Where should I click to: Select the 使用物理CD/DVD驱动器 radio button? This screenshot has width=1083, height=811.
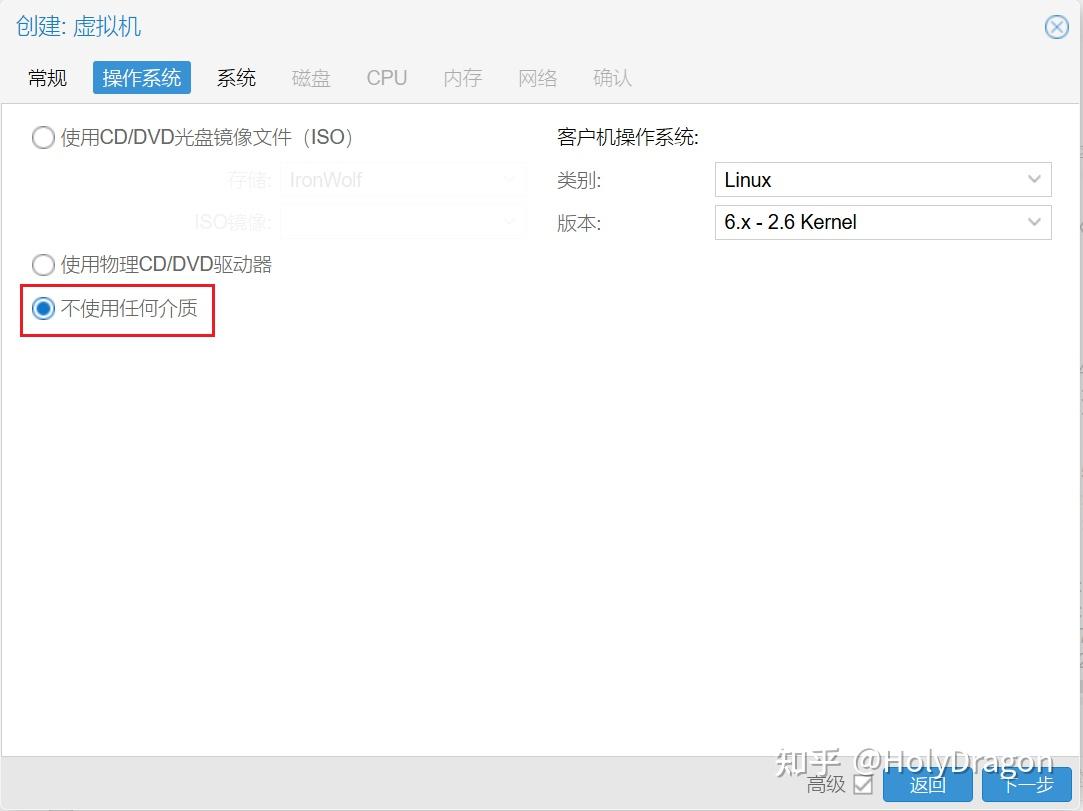43,264
